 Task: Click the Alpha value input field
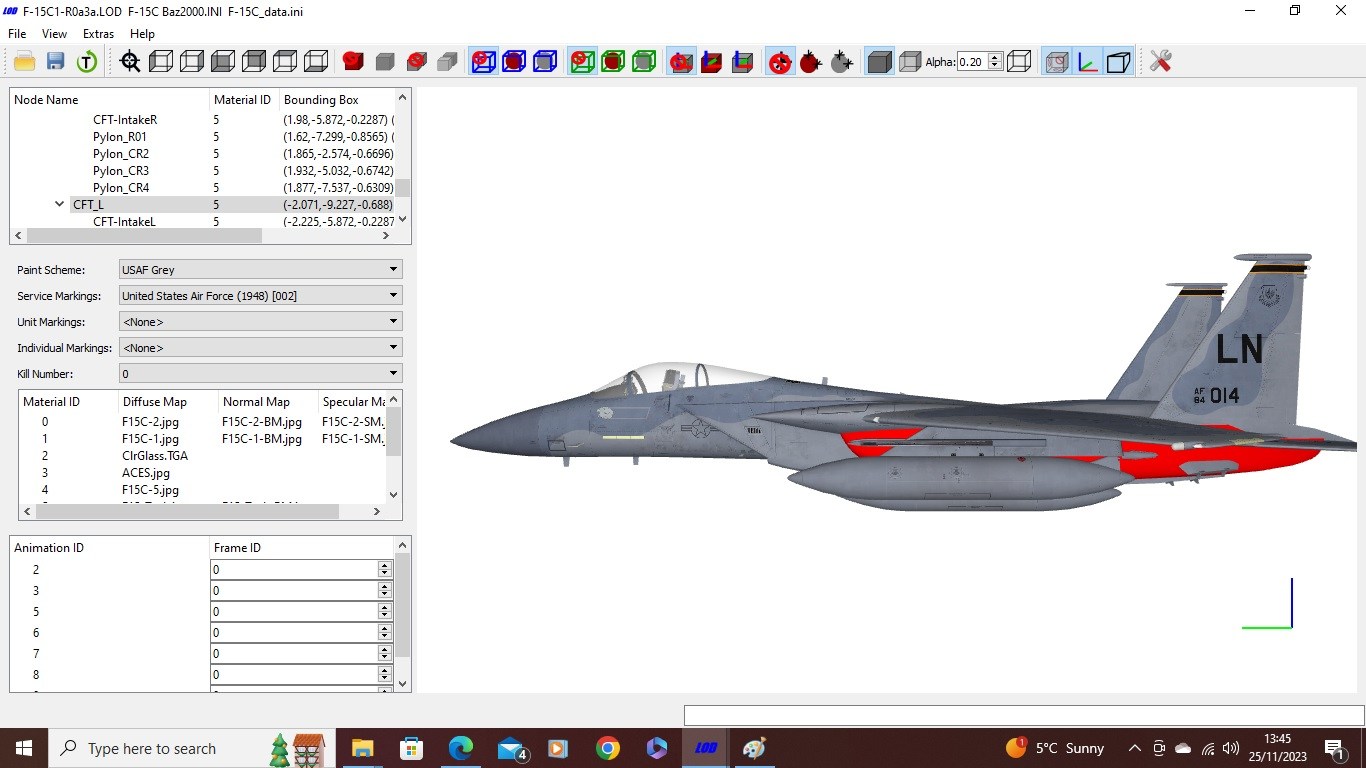point(972,62)
